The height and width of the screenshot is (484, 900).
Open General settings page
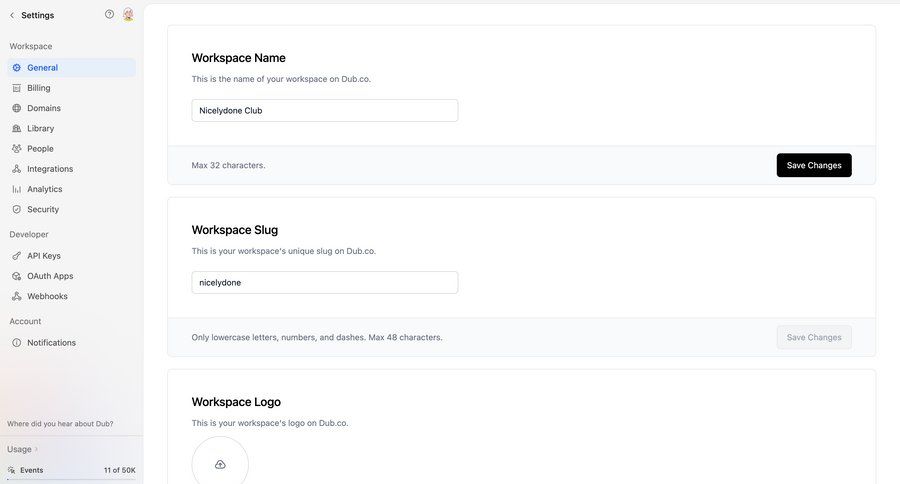point(72,68)
